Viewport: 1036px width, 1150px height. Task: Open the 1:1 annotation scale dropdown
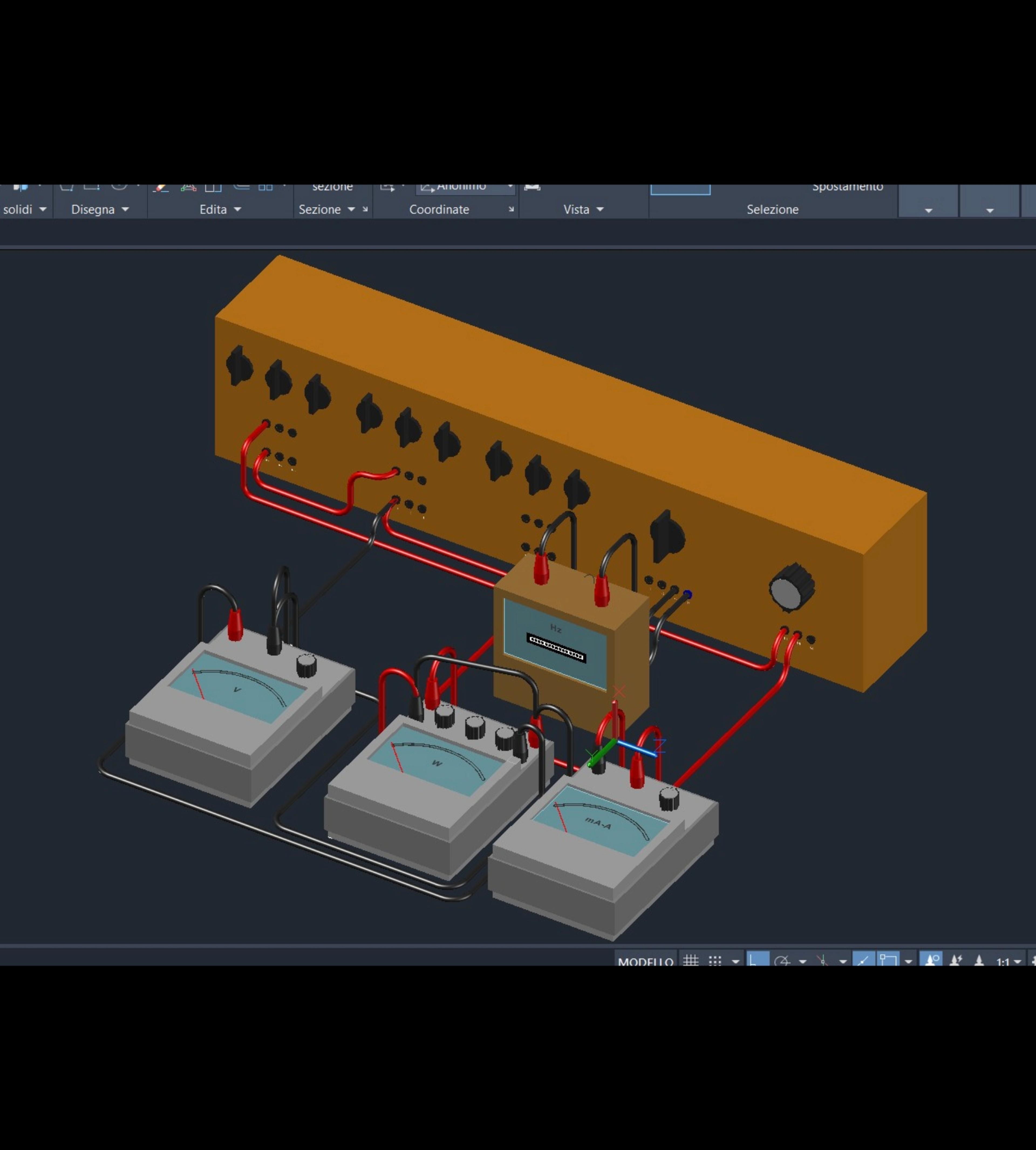click(1009, 962)
